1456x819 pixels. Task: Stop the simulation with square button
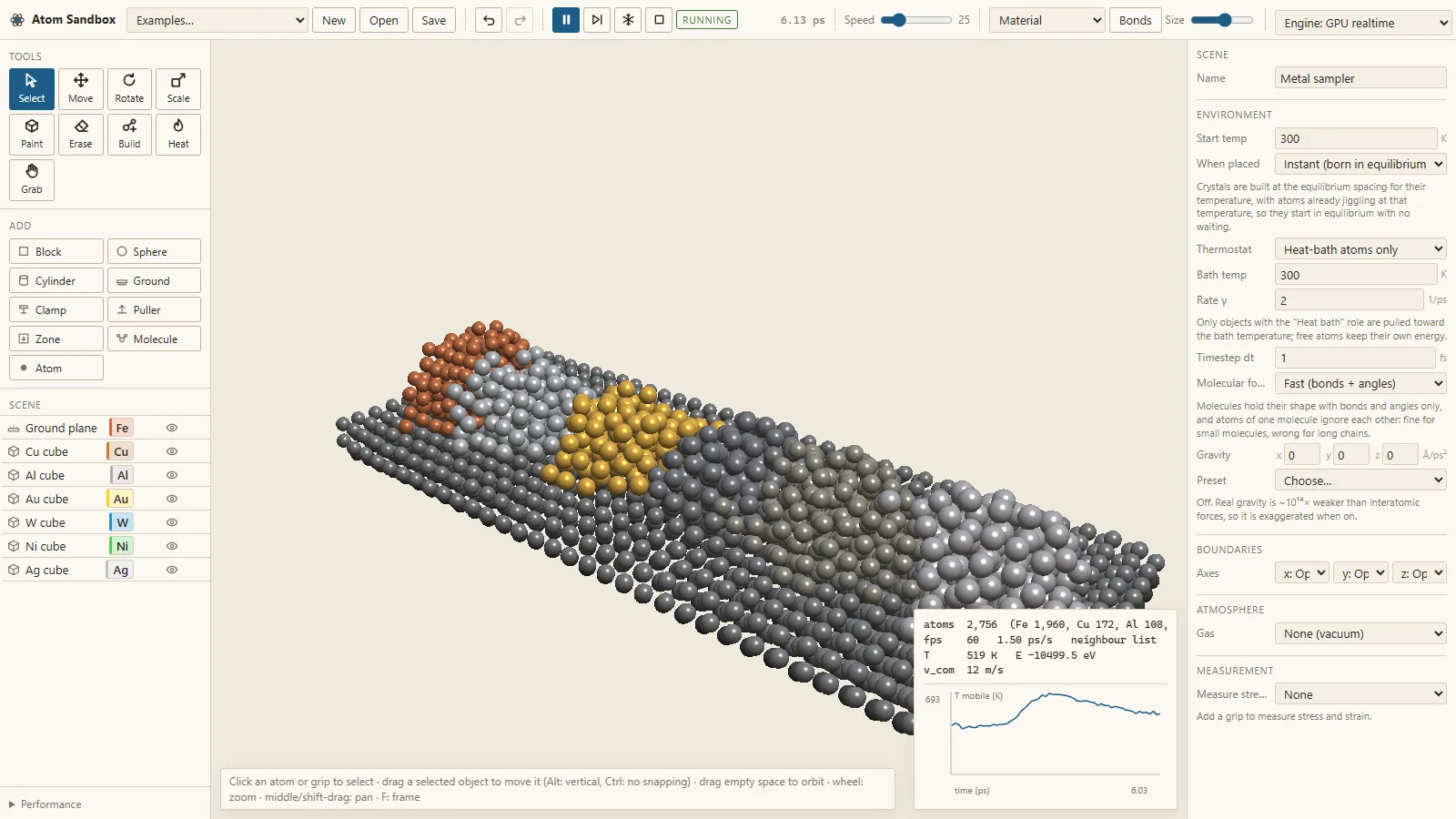pos(659,20)
